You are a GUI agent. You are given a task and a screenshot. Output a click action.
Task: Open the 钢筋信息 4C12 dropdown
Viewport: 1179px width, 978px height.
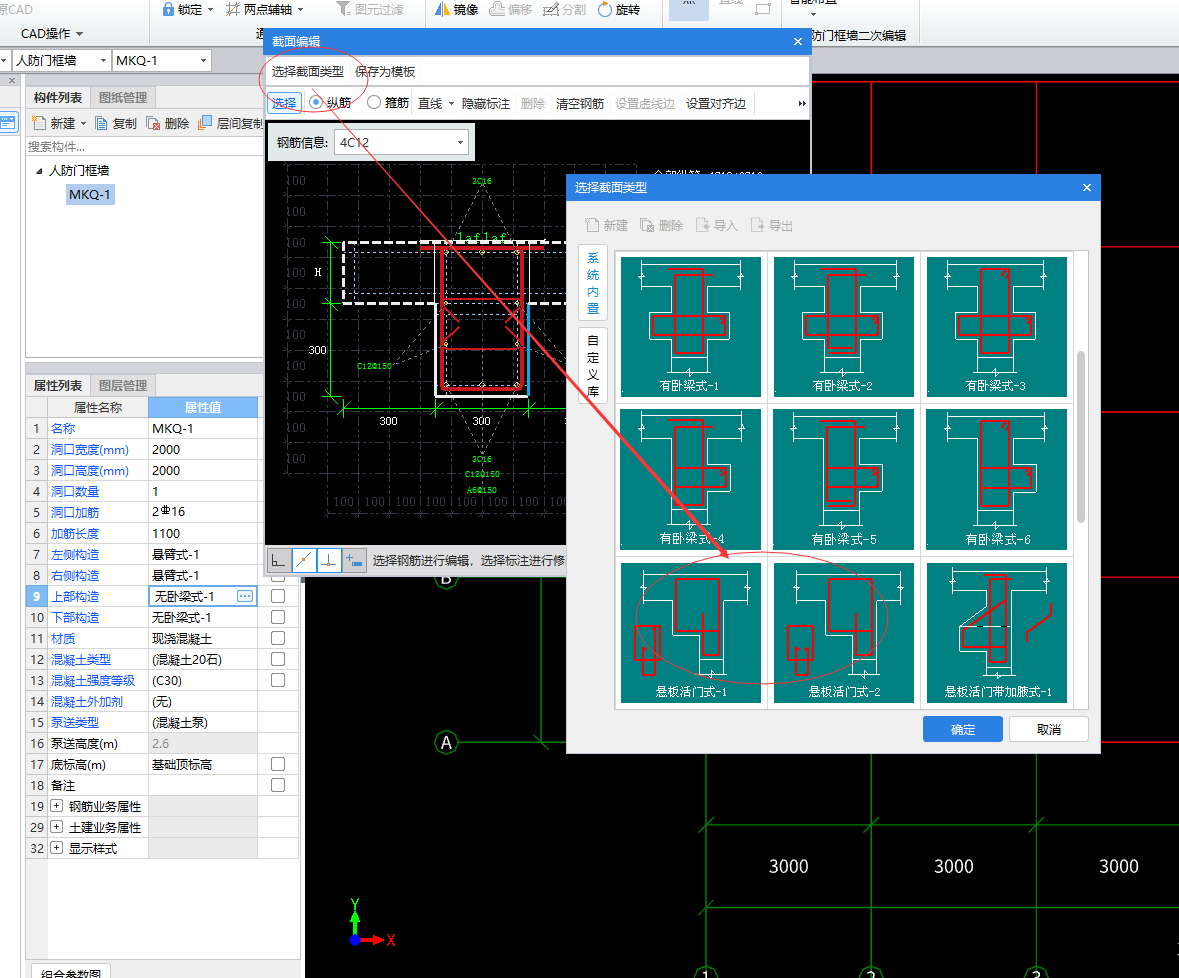click(460, 143)
